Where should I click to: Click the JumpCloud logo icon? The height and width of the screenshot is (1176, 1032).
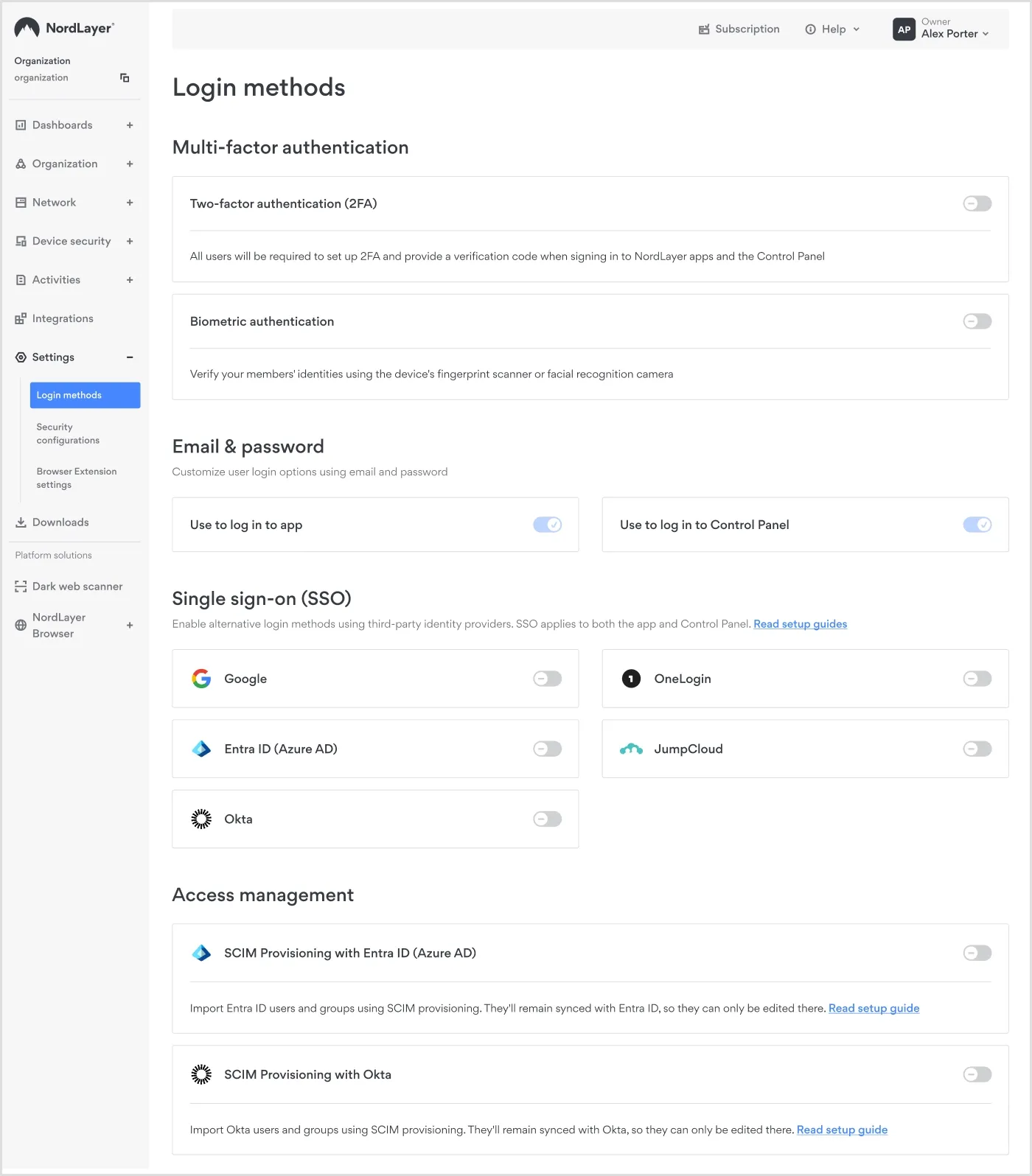631,749
